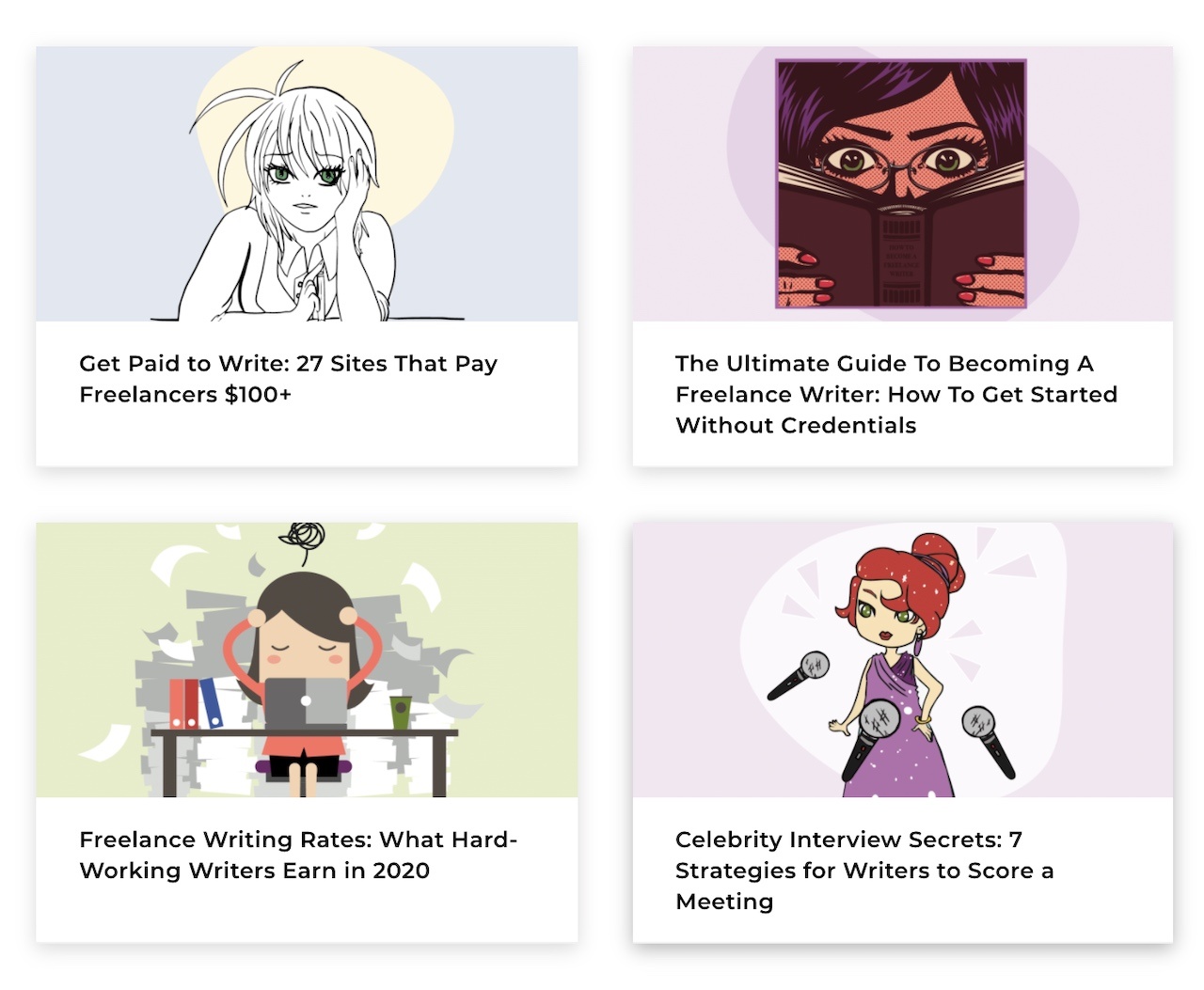Screen dimensions: 1204x990
Task: Click the microphone in front of purple dress
Action: [x=870, y=738]
